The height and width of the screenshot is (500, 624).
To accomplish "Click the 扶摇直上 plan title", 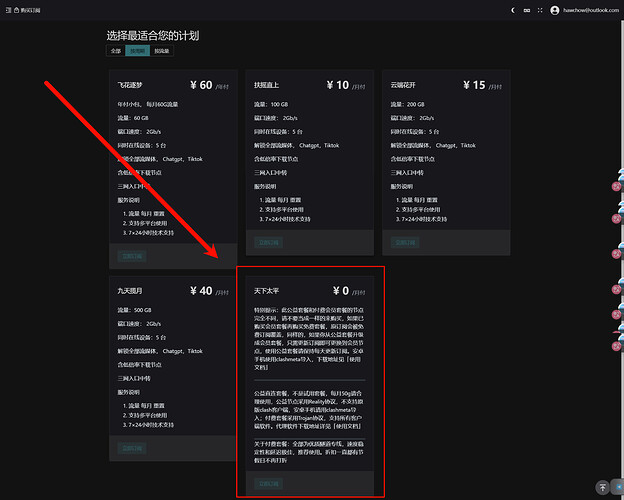I will pos(266,85).
